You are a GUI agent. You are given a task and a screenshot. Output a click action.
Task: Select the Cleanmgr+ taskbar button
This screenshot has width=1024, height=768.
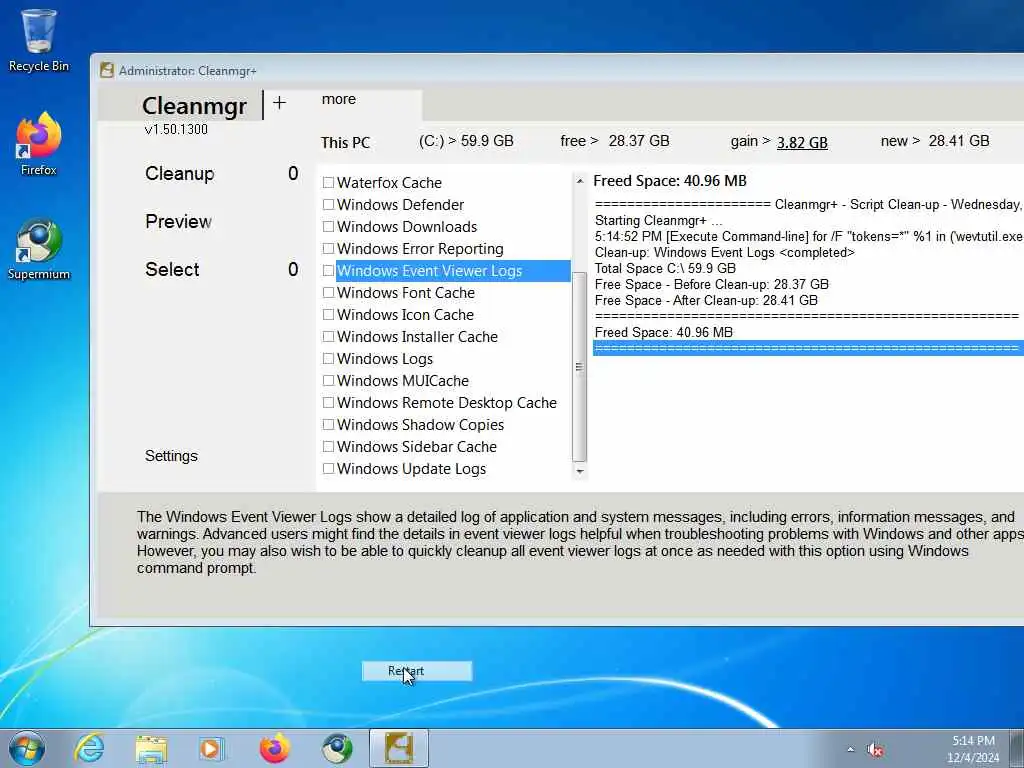(399, 748)
